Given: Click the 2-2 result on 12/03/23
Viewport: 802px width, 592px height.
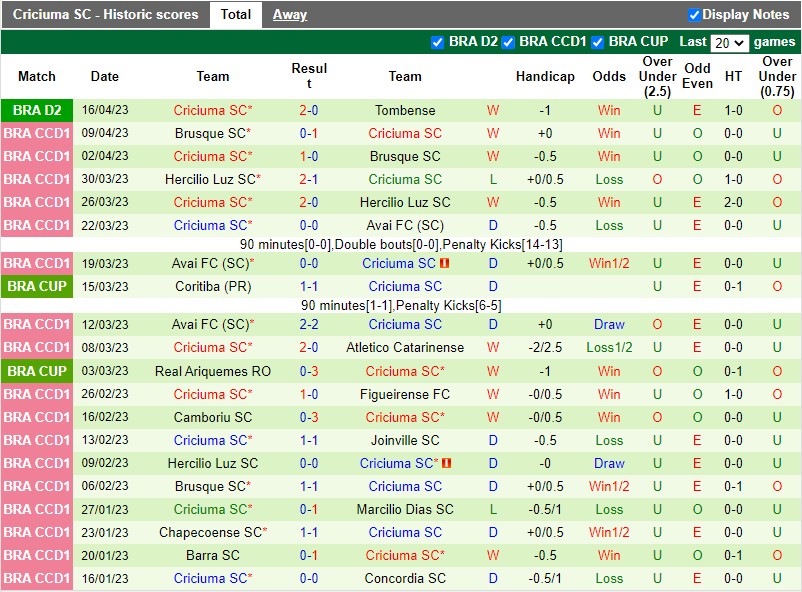Looking at the screenshot, I should pyautogui.click(x=309, y=324).
